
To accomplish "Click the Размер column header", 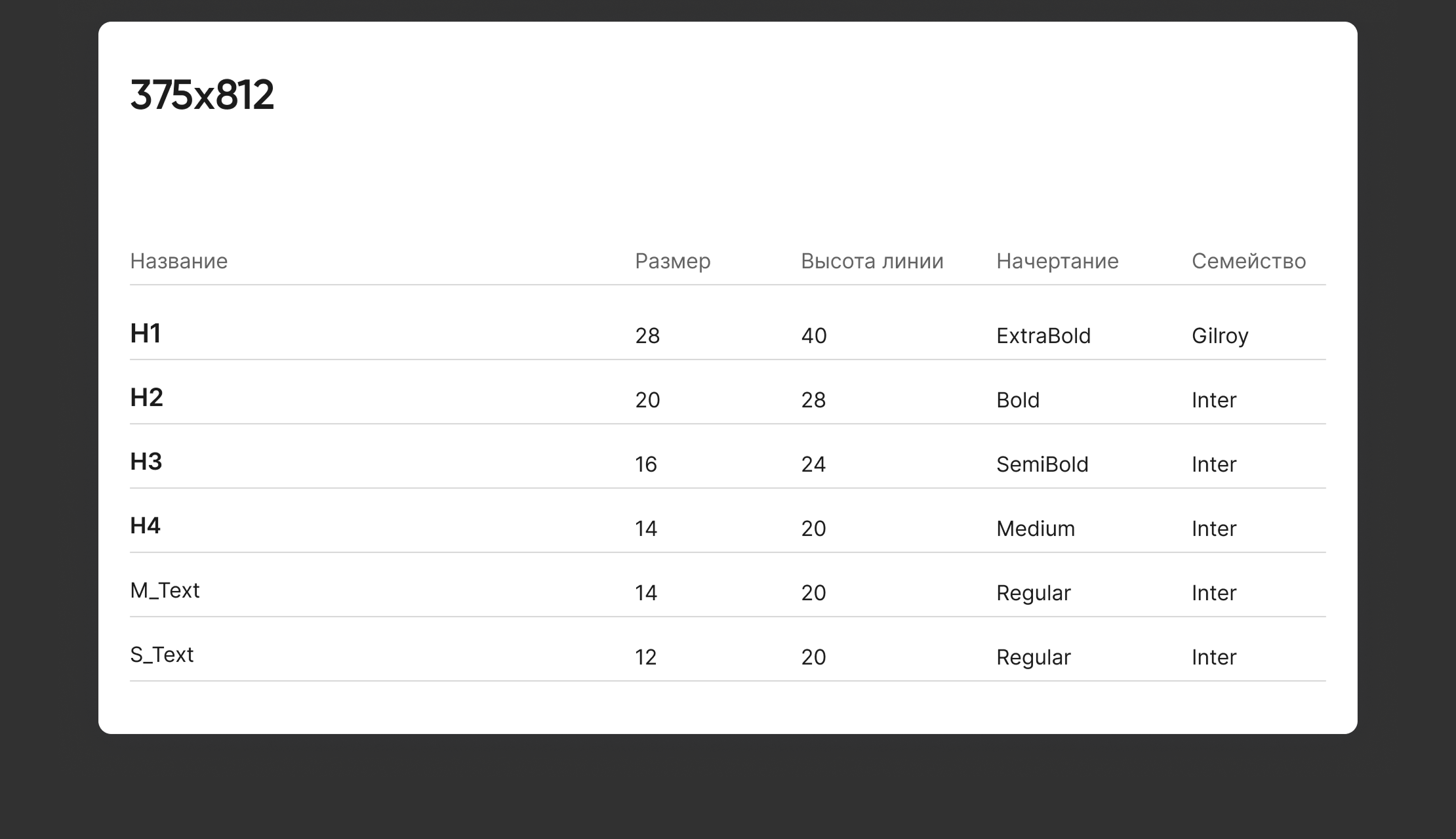I will tap(672, 261).
